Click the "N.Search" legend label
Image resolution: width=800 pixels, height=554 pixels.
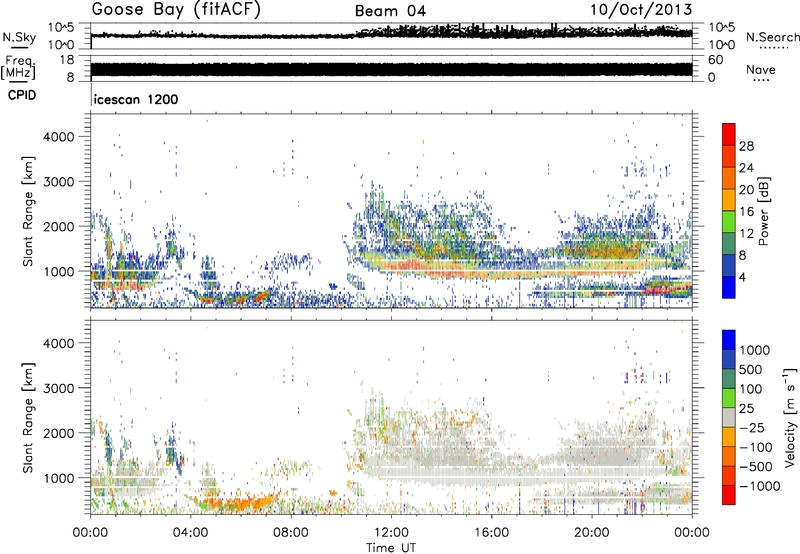772,37
